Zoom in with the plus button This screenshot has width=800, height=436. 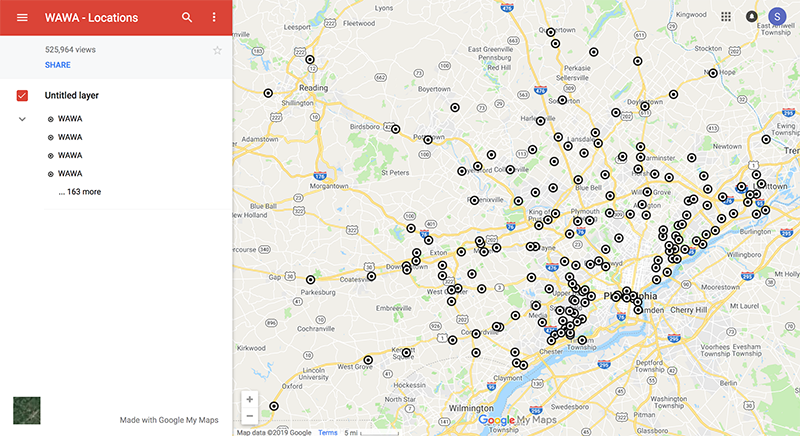click(x=249, y=399)
